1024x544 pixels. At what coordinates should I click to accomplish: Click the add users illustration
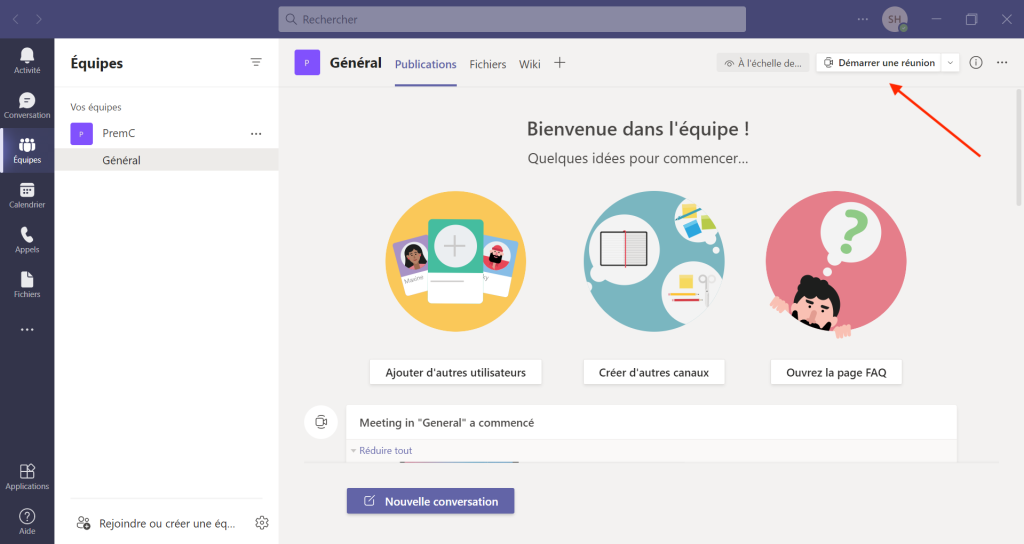[x=455, y=261]
